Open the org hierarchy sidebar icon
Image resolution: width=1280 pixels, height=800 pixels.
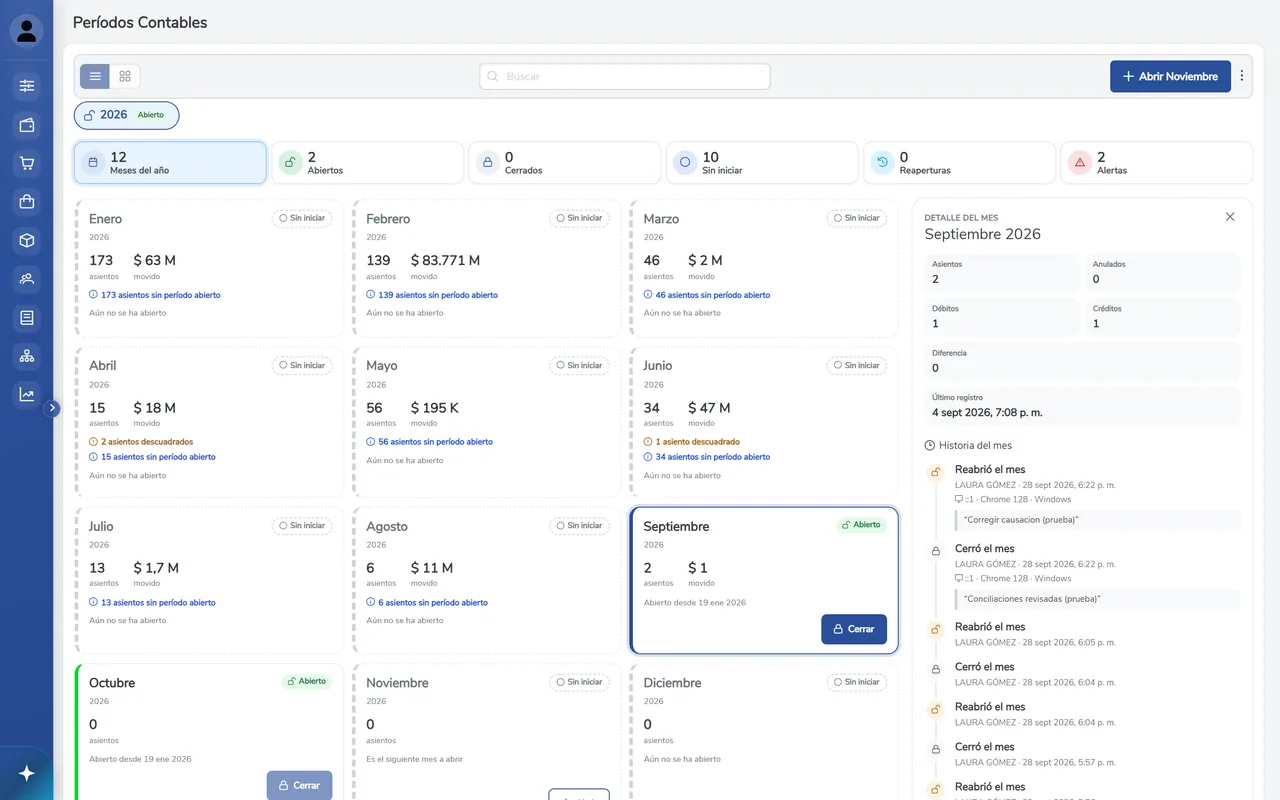click(x=27, y=356)
